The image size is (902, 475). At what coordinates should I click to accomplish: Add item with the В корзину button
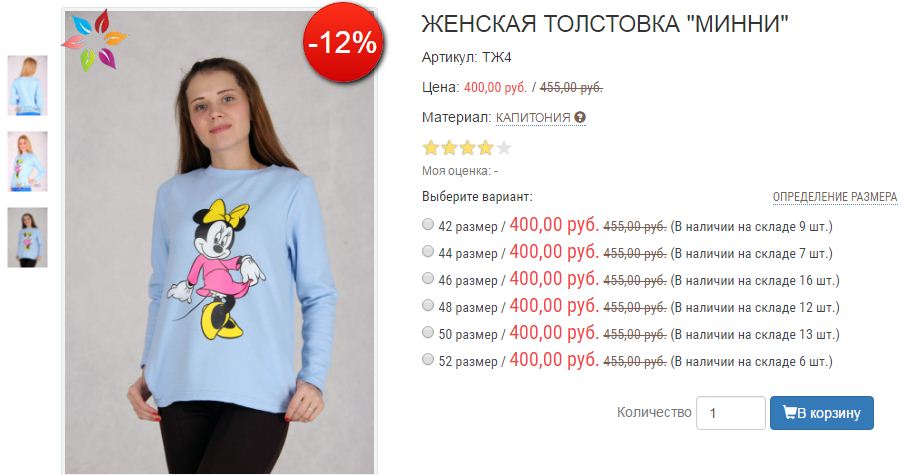click(821, 413)
